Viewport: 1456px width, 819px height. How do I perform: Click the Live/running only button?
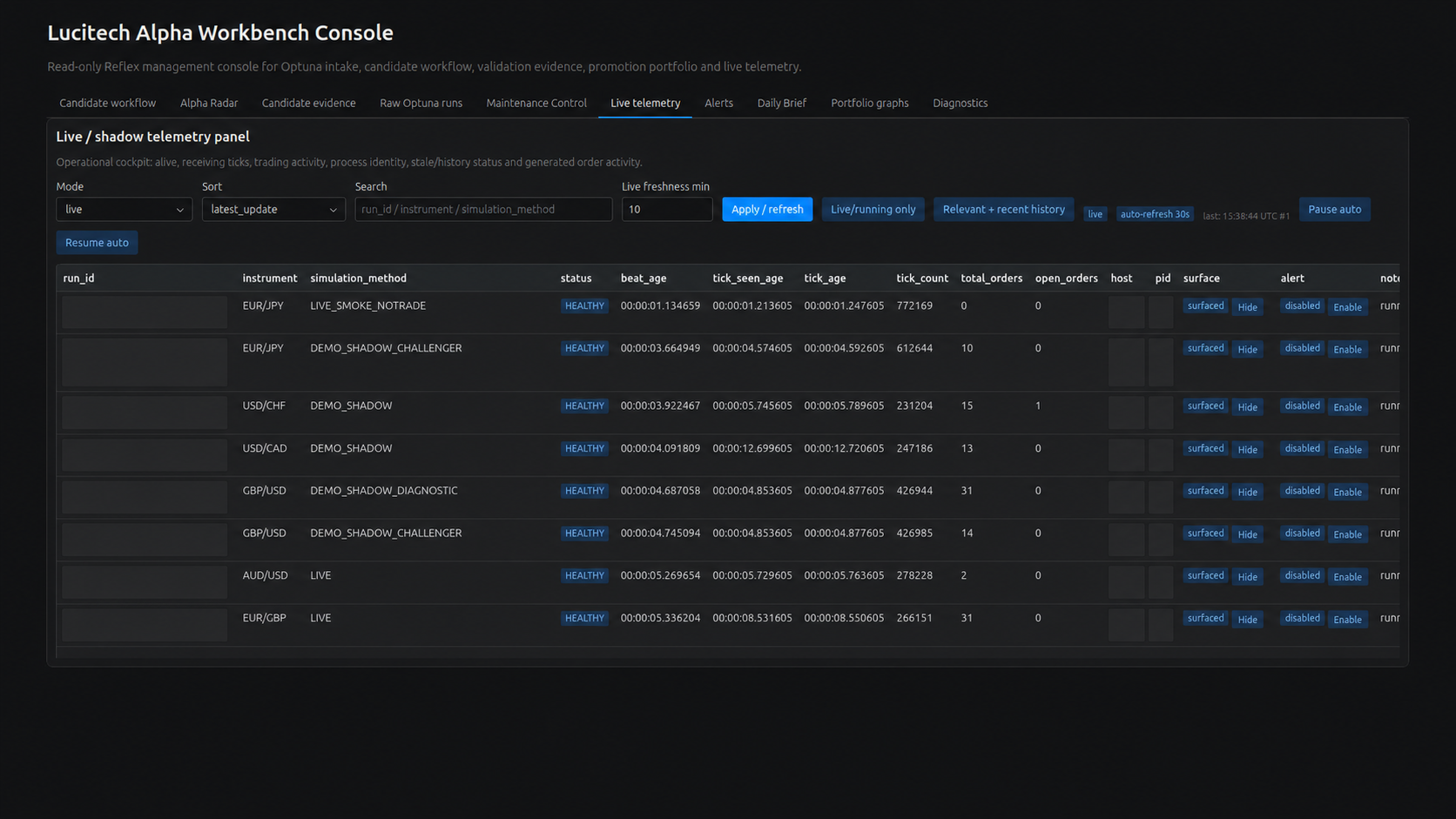pos(873,209)
